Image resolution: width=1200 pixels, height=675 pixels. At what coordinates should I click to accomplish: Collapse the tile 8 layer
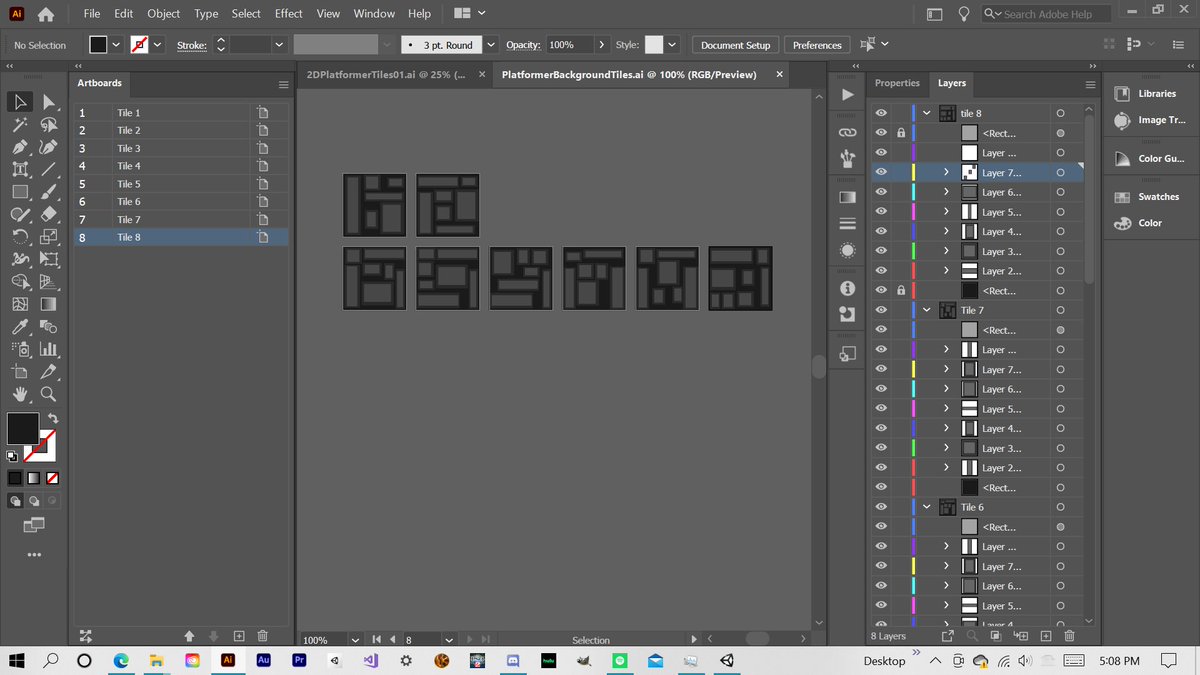click(927, 114)
